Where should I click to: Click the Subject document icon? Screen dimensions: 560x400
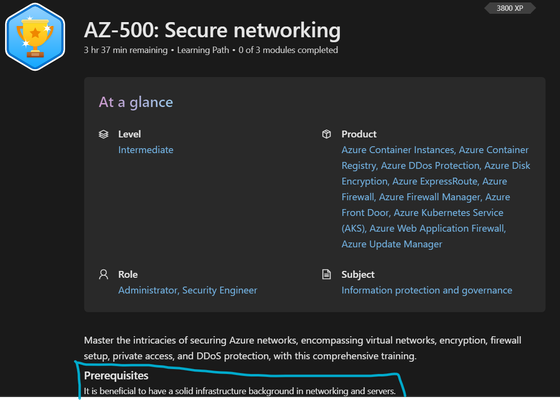326,275
